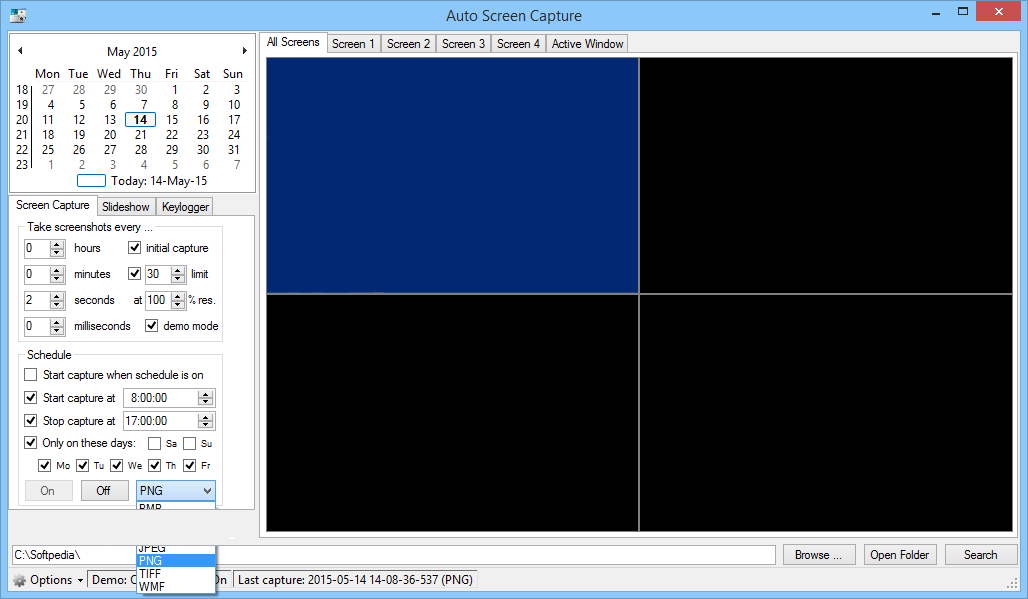Image resolution: width=1028 pixels, height=599 pixels.
Task: Click the Last capture status text
Action: pos(355,579)
